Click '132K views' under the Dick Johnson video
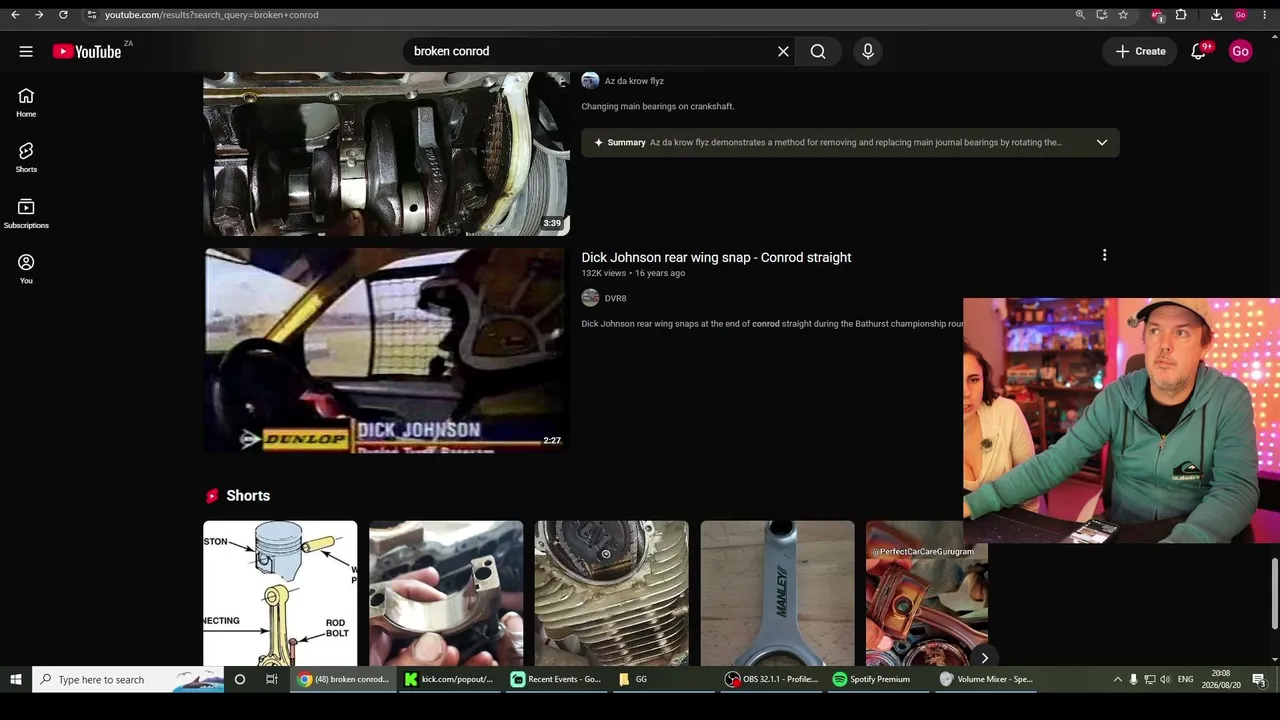This screenshot has width=1280, height=720. click(x=603, y=273)
